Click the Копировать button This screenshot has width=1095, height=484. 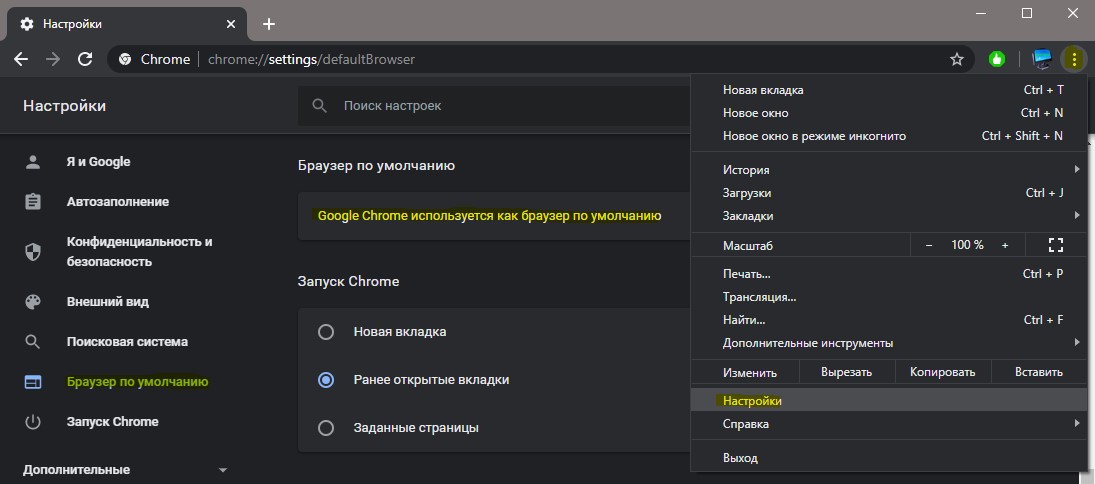click(x=943, y=372)
